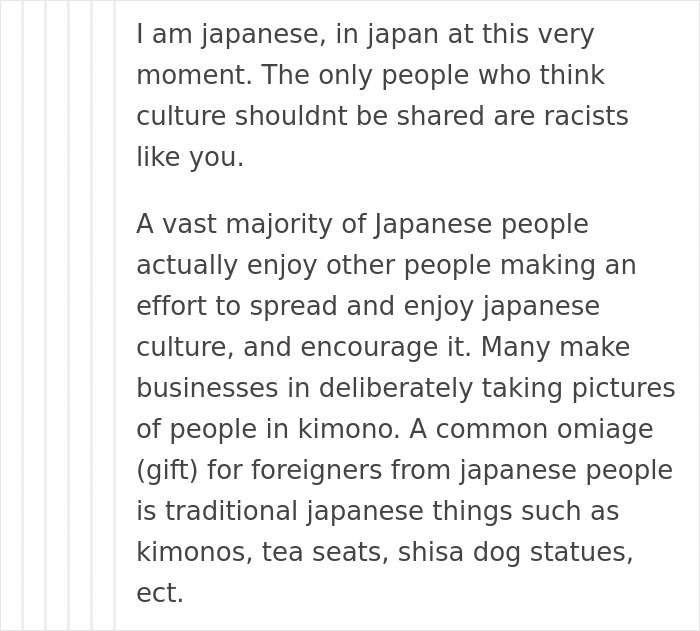Click the text "(gift)" in parentheses

click(x=166, y=471)
